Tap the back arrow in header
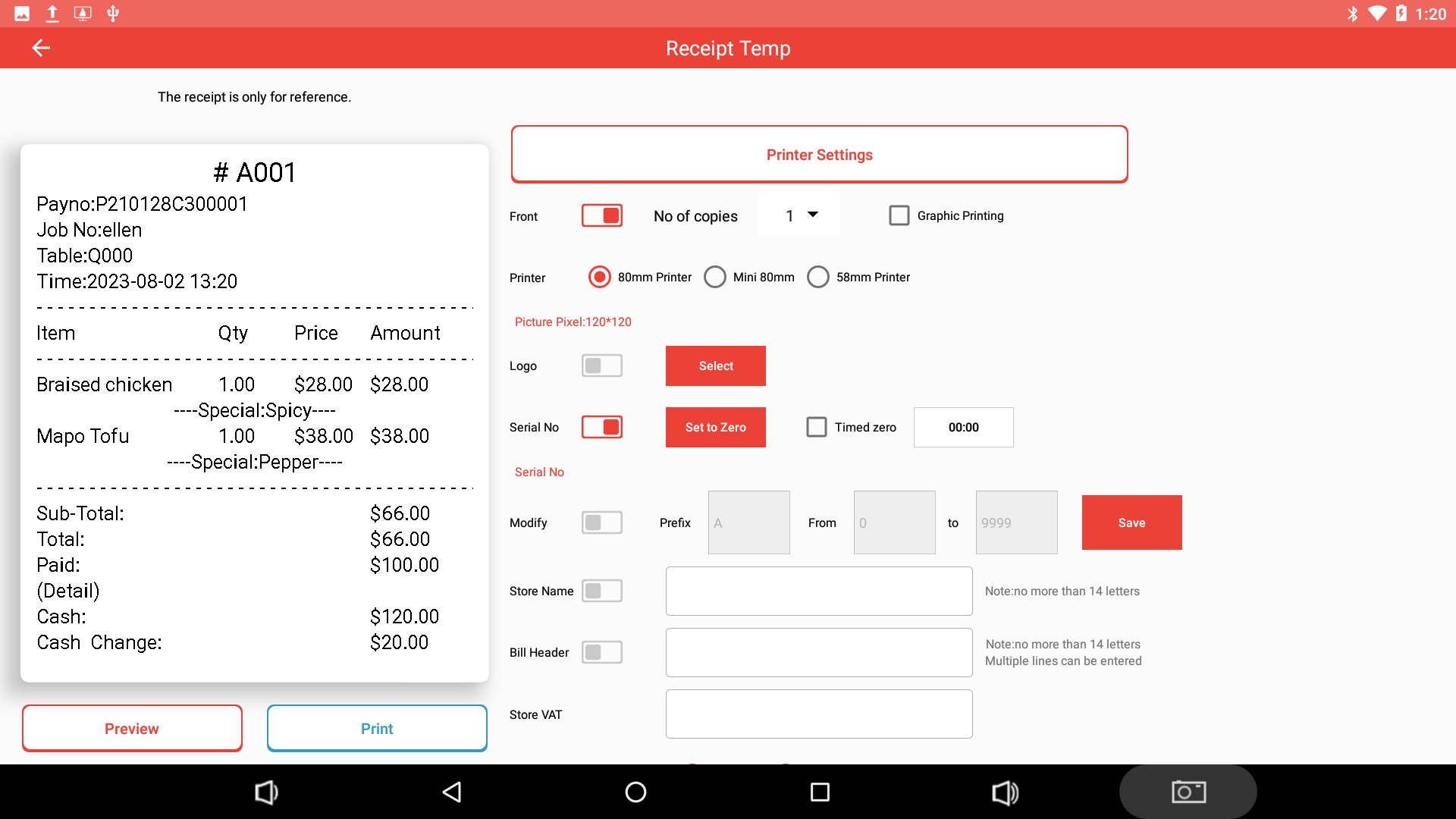This screenshot has height=819, width=1456. [41, 48]
